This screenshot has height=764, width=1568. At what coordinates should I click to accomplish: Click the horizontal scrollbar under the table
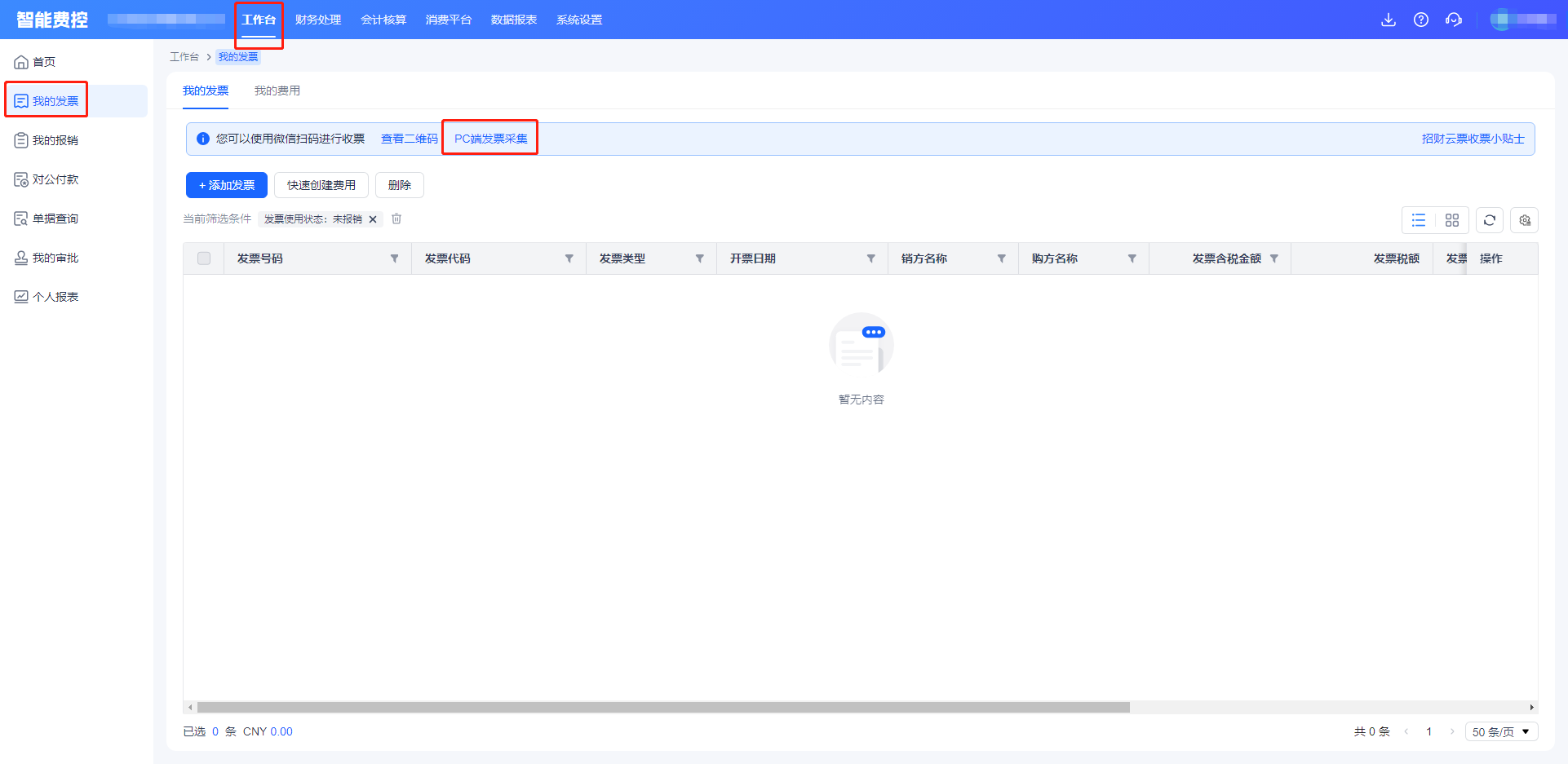point(662,707)
